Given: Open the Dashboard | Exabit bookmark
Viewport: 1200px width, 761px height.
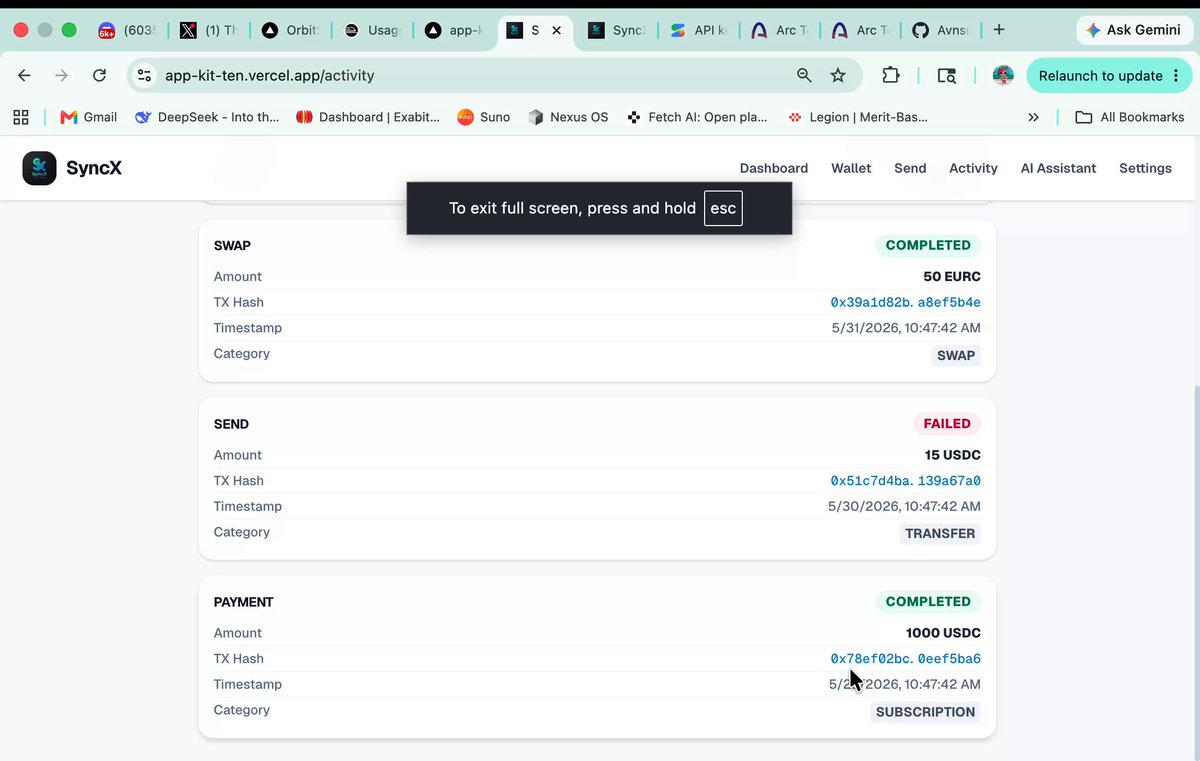Looking at the screenshot, I should point(368,117).
